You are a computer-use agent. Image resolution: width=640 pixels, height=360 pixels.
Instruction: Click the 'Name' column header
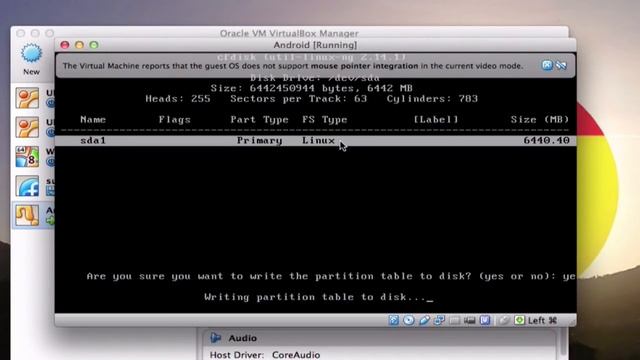pyautogui.click(x=93, y=120)
